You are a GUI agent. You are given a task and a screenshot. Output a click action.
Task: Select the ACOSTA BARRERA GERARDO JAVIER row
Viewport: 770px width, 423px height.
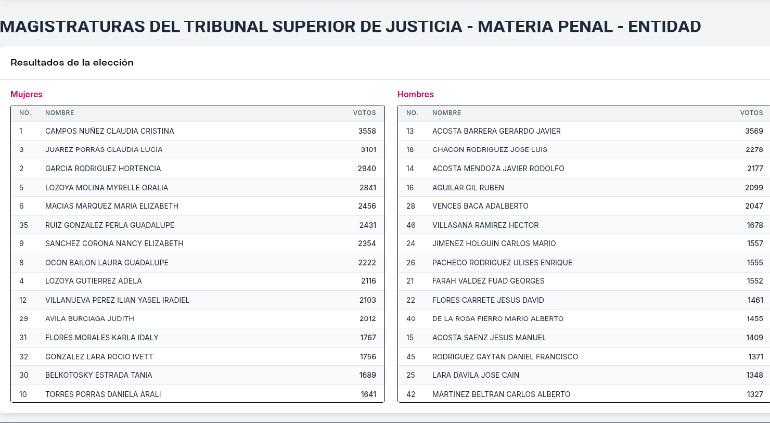[x=584, y=131]
